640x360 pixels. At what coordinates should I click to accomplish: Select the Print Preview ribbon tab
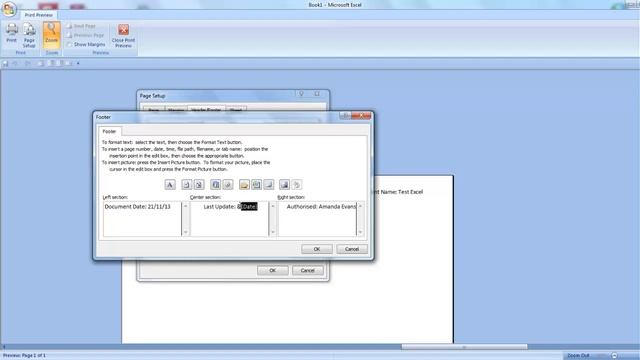coord(39,15)
